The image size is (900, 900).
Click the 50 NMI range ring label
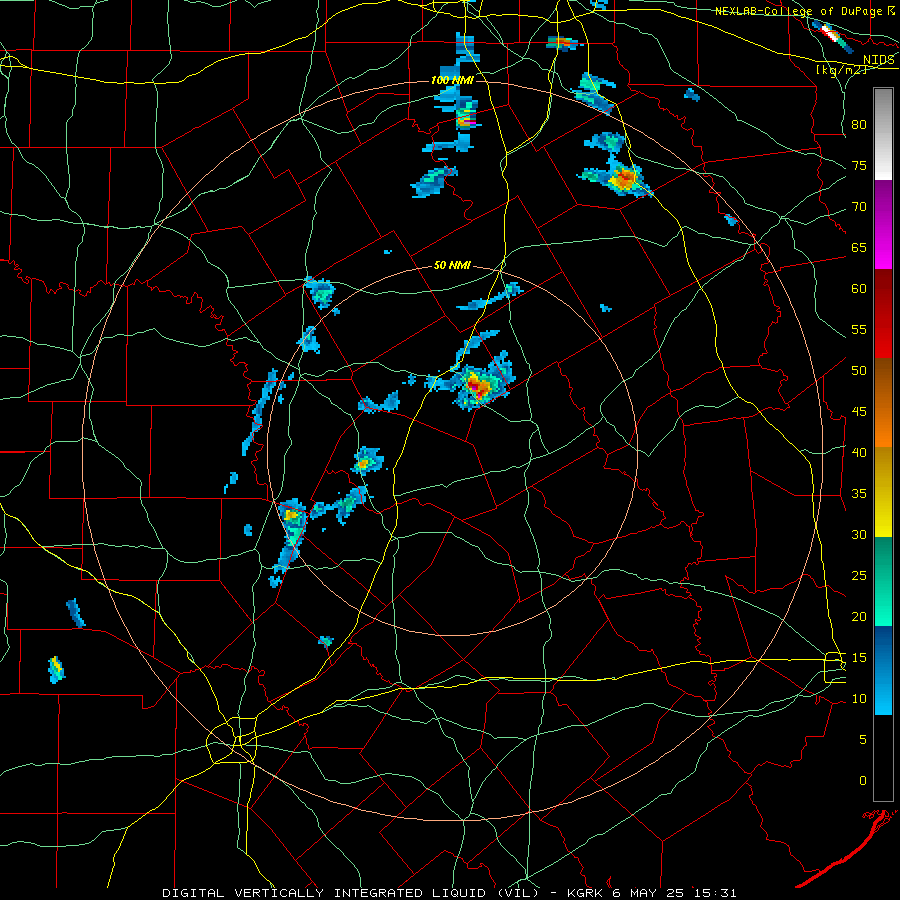452,265
